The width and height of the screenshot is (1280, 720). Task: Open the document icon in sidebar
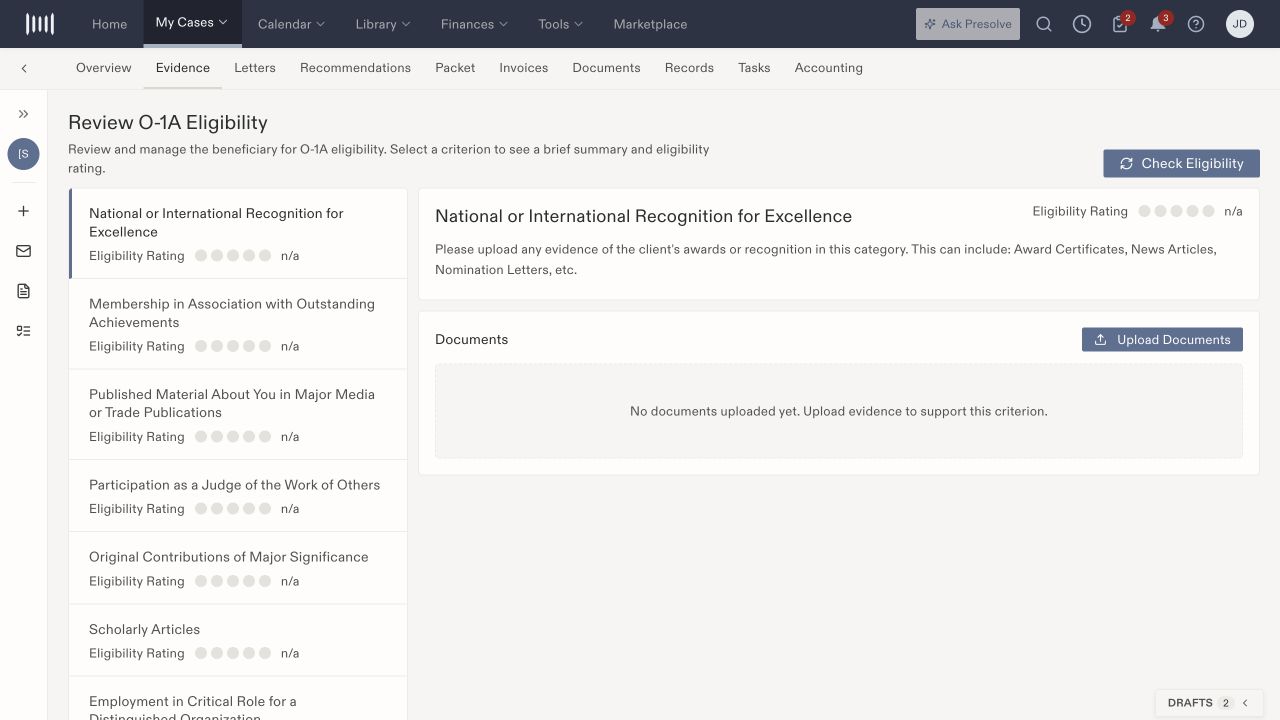(24, 291)
